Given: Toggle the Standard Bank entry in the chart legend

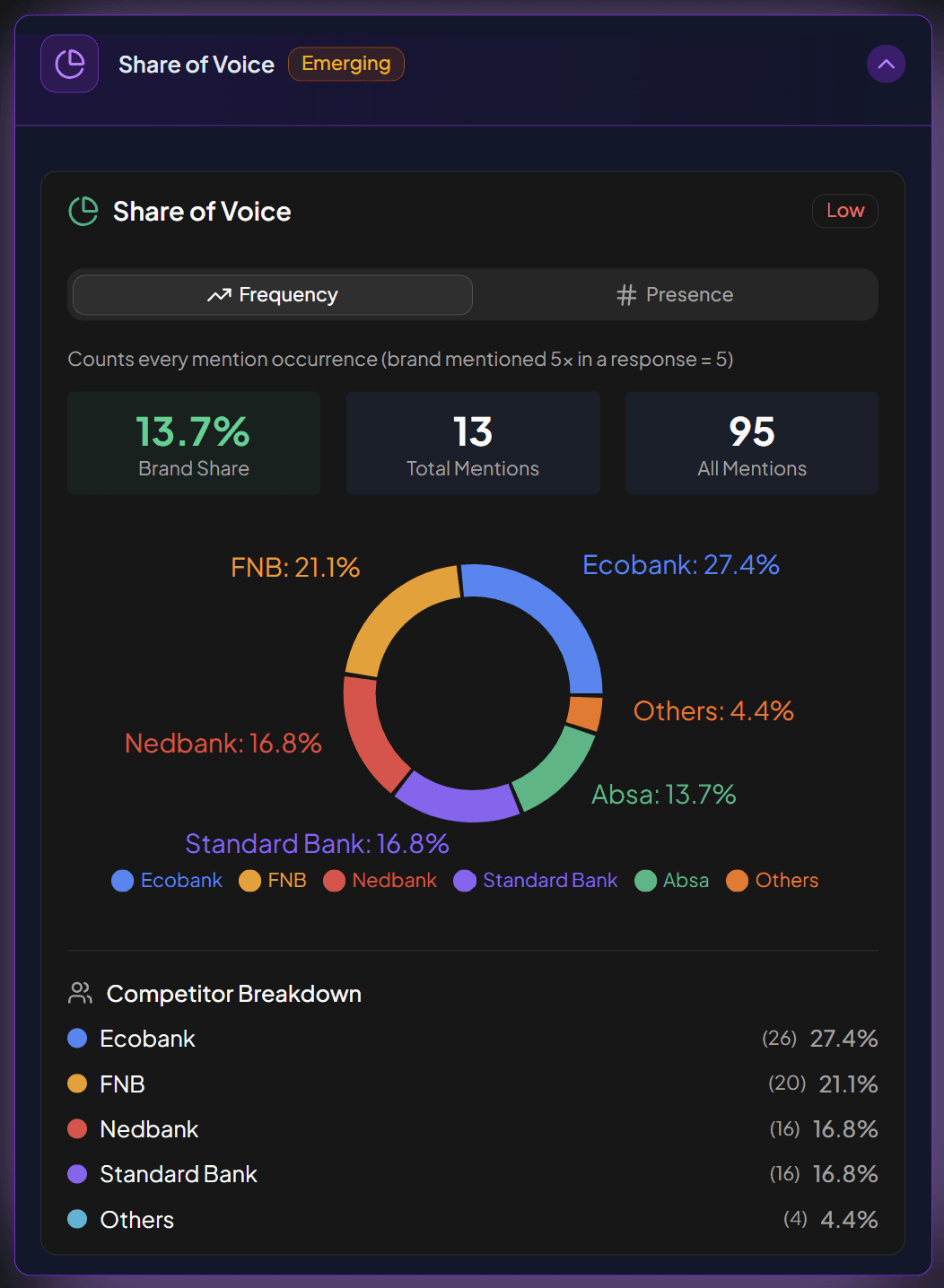Looking at the screenshot, I should pos(535,880).
